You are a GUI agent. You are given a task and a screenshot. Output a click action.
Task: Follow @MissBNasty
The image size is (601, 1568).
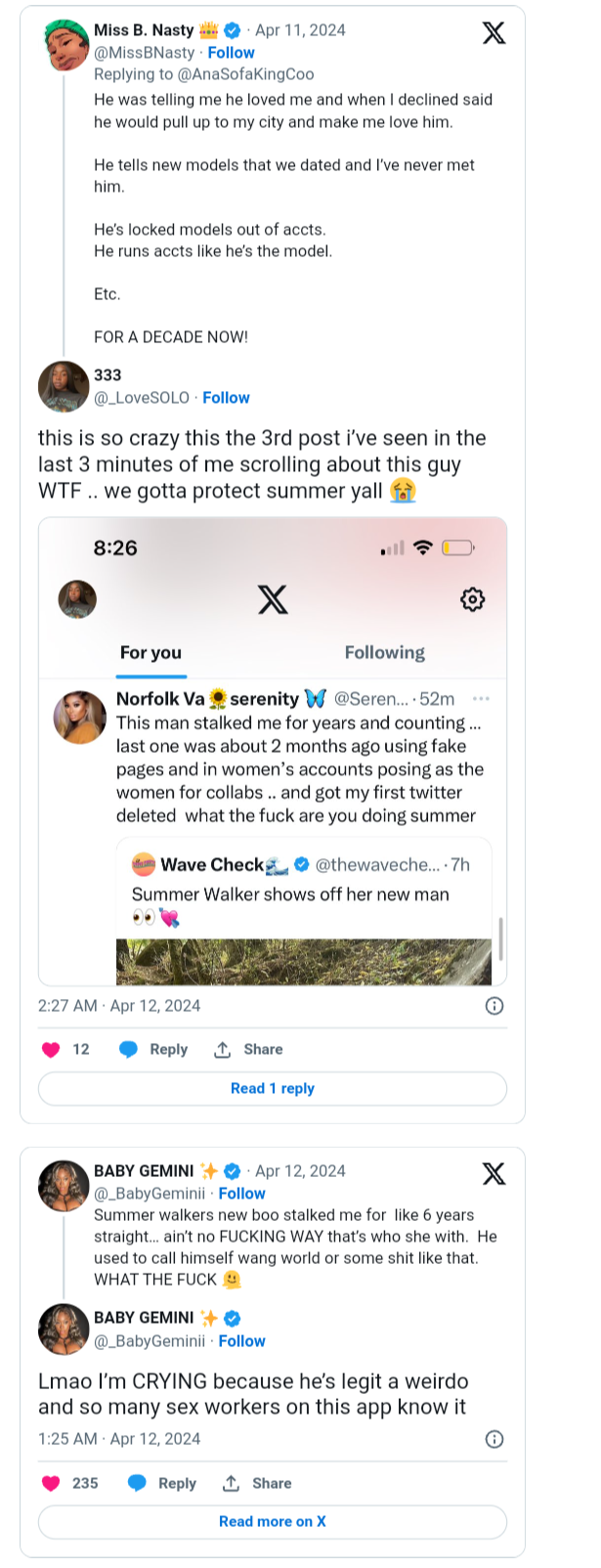(231, 53)
